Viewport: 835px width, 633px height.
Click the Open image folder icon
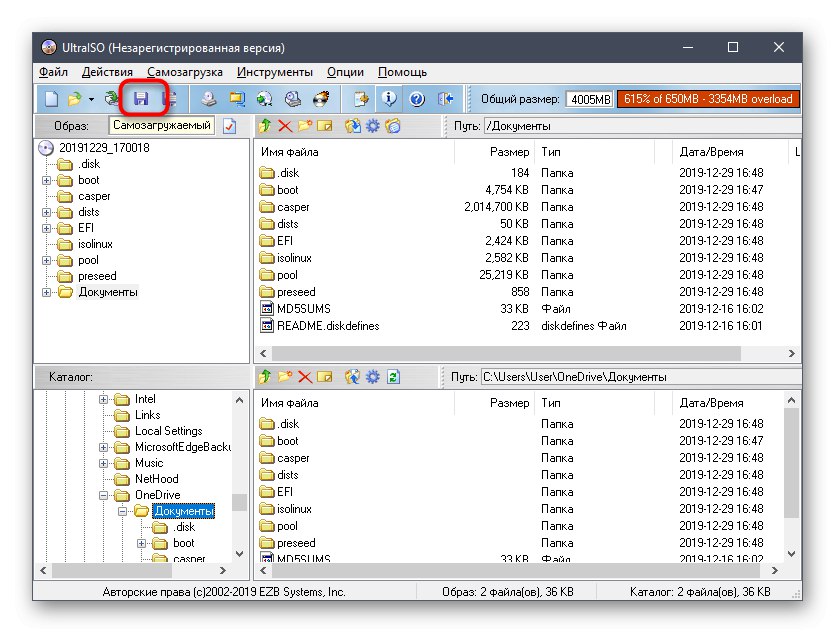tap(75, 99)
